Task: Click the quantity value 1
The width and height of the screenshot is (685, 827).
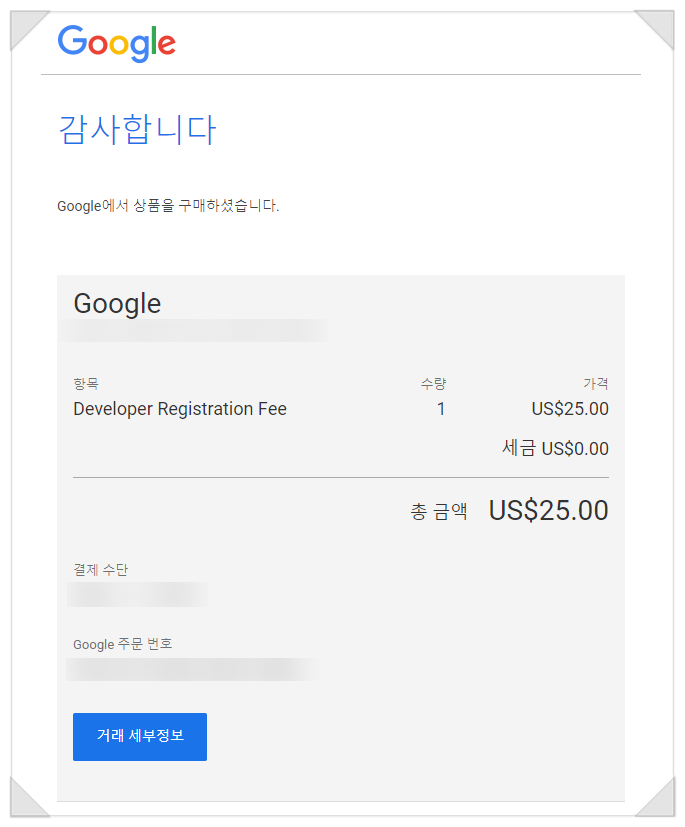Action: click(441, 409)
